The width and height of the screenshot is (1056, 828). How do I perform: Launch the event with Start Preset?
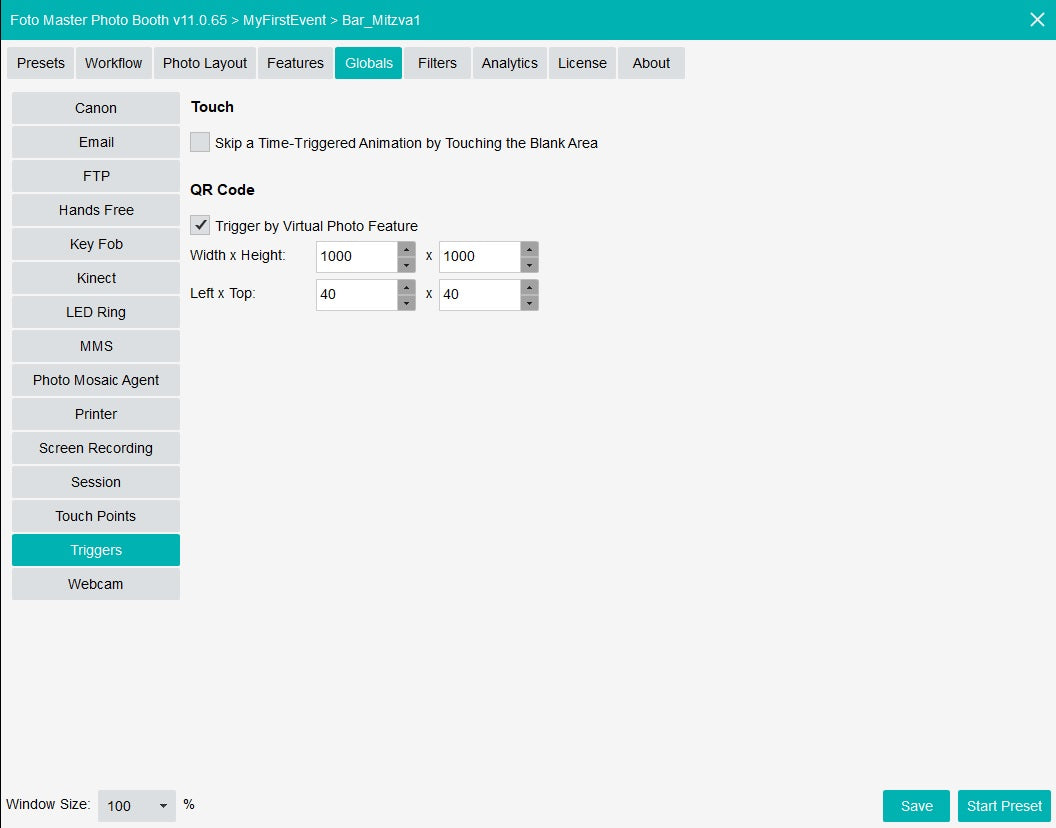coord(1004,806)
